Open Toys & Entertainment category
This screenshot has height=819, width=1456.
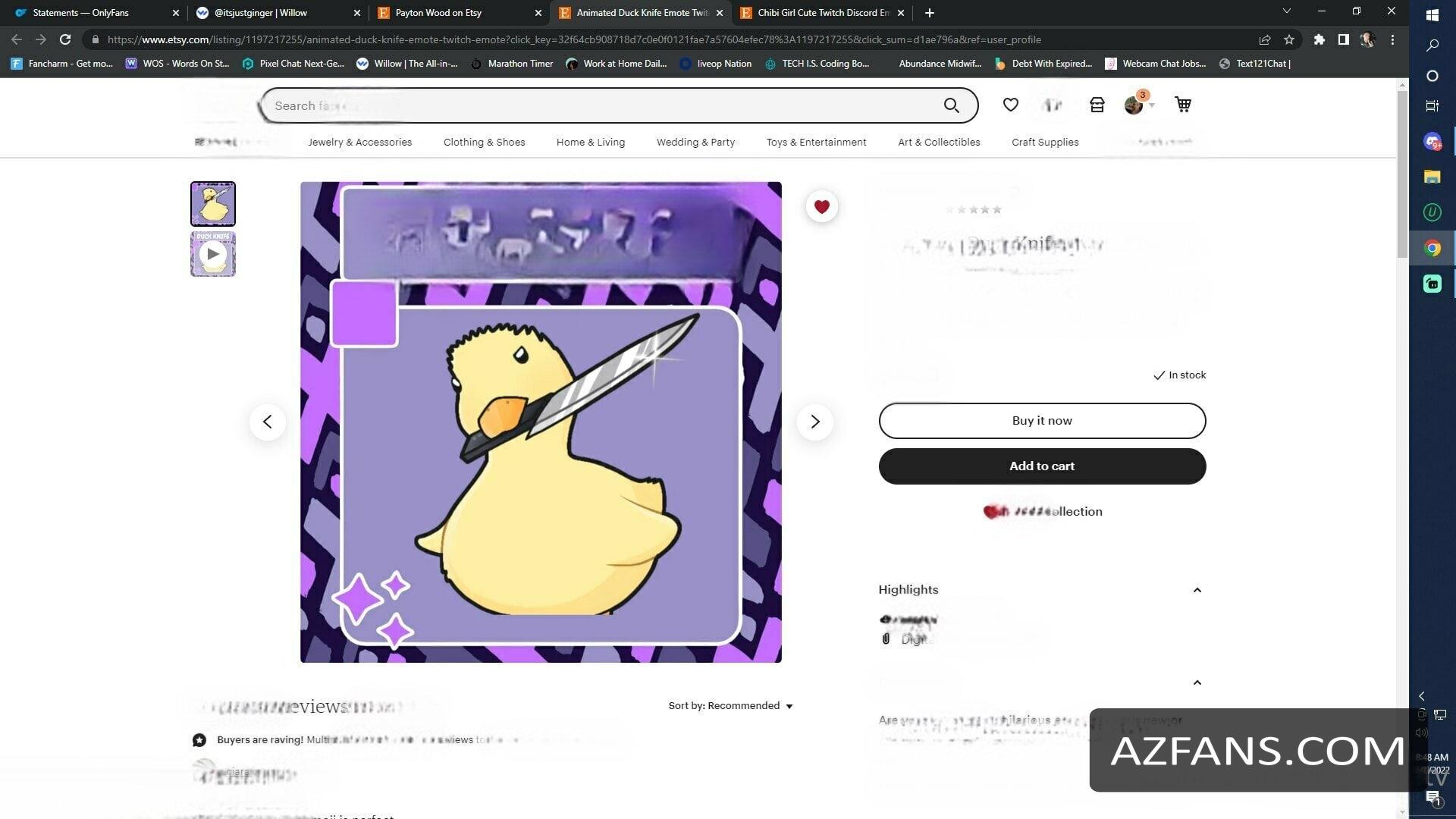tap(816, 142)
